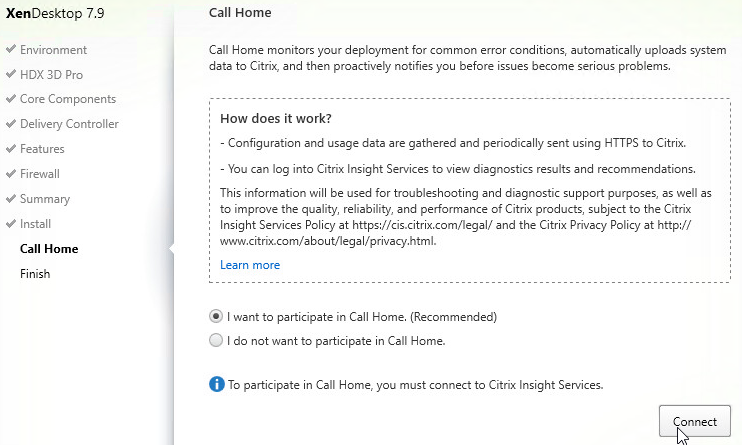The image size is (742, 445).
Task: Select the Delivery Controller step label
Action: (x=70, y=124)
